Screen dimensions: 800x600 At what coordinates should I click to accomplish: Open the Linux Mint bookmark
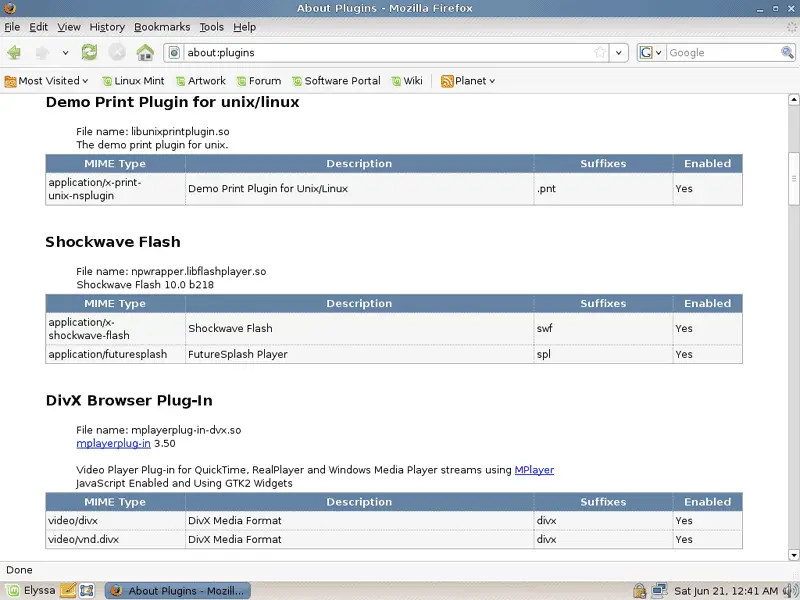[133, 81]
